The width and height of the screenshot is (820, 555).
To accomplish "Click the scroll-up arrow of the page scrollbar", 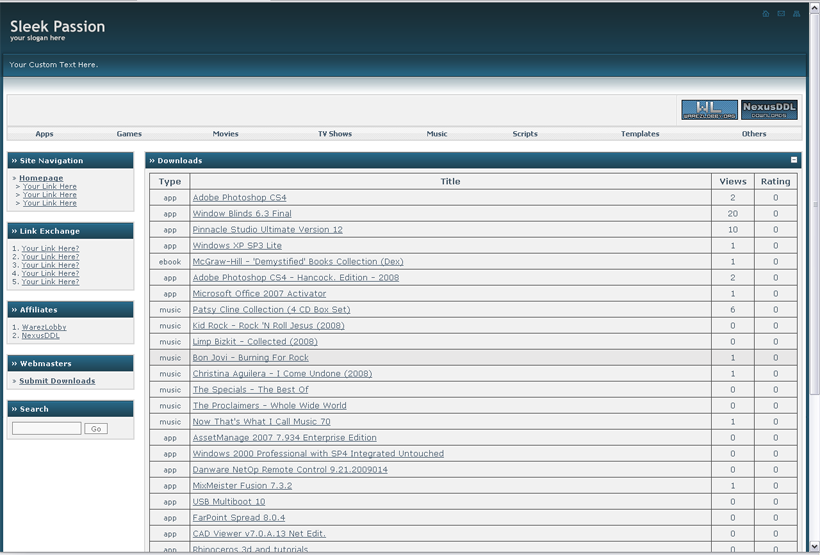I will point(814,6).
